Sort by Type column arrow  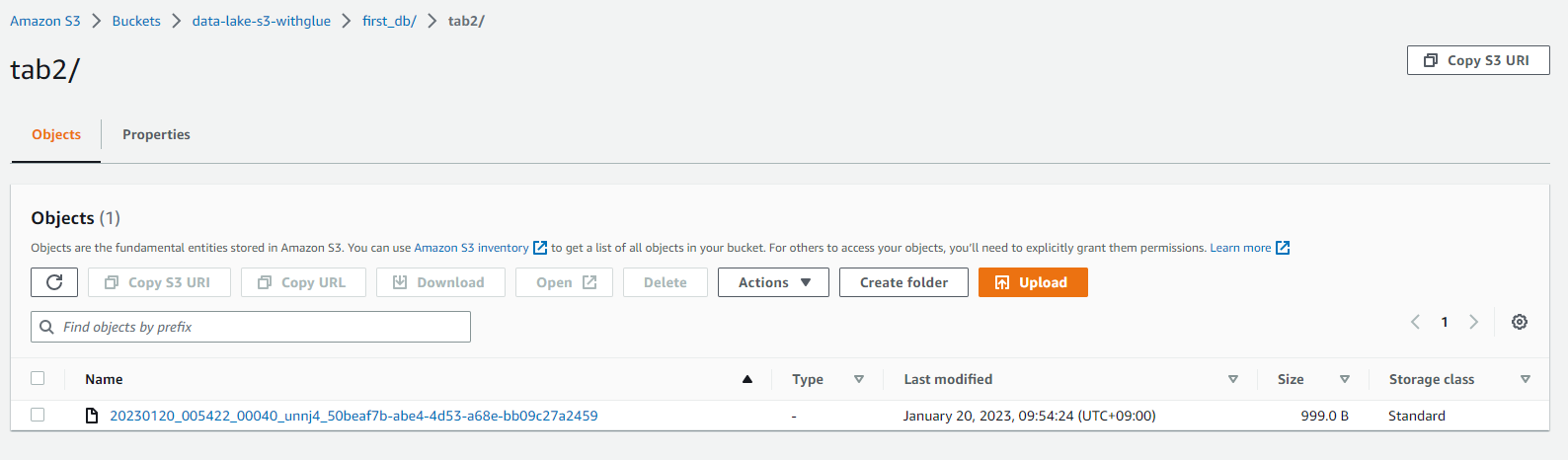click(859, 379)
